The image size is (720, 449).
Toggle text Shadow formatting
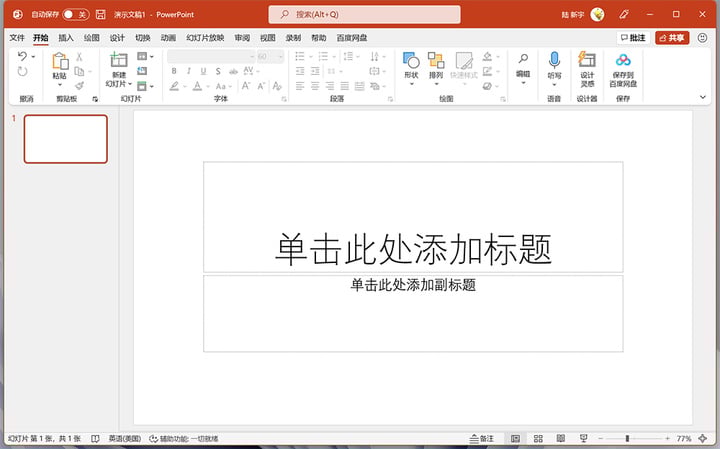tap(218, 71)
